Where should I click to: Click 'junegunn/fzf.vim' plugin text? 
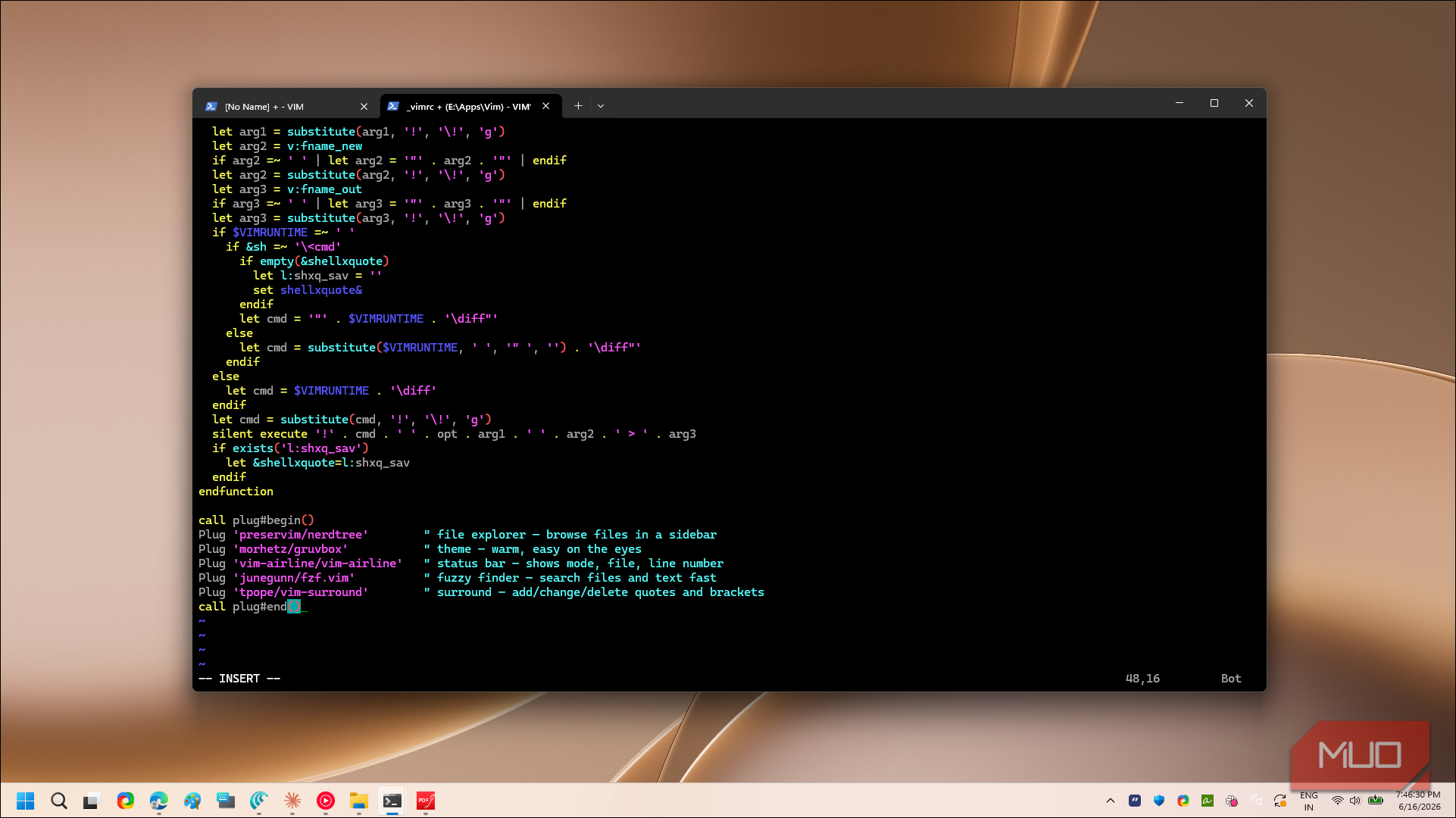pos(293,578)
